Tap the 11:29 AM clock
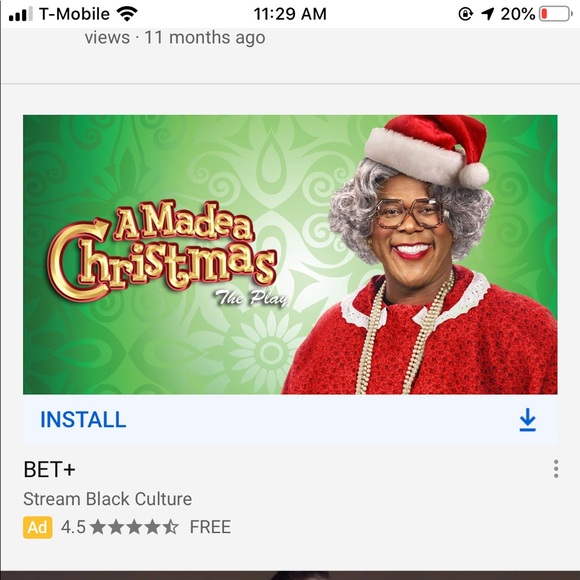580x580 pixels. [290, 14]
